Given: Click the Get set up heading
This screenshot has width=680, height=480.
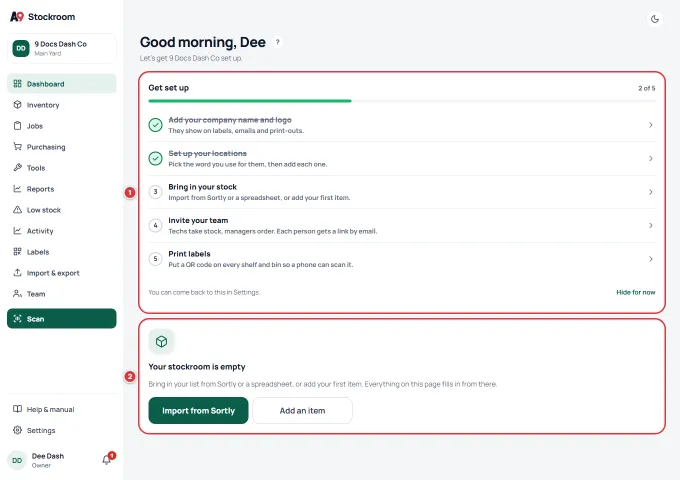Looking at the screenshot, I should 169,88.
